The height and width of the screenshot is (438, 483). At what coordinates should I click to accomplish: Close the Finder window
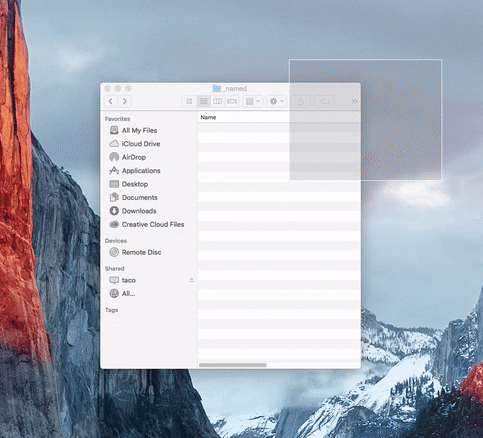pyautogui.click(x=107, y=88)
